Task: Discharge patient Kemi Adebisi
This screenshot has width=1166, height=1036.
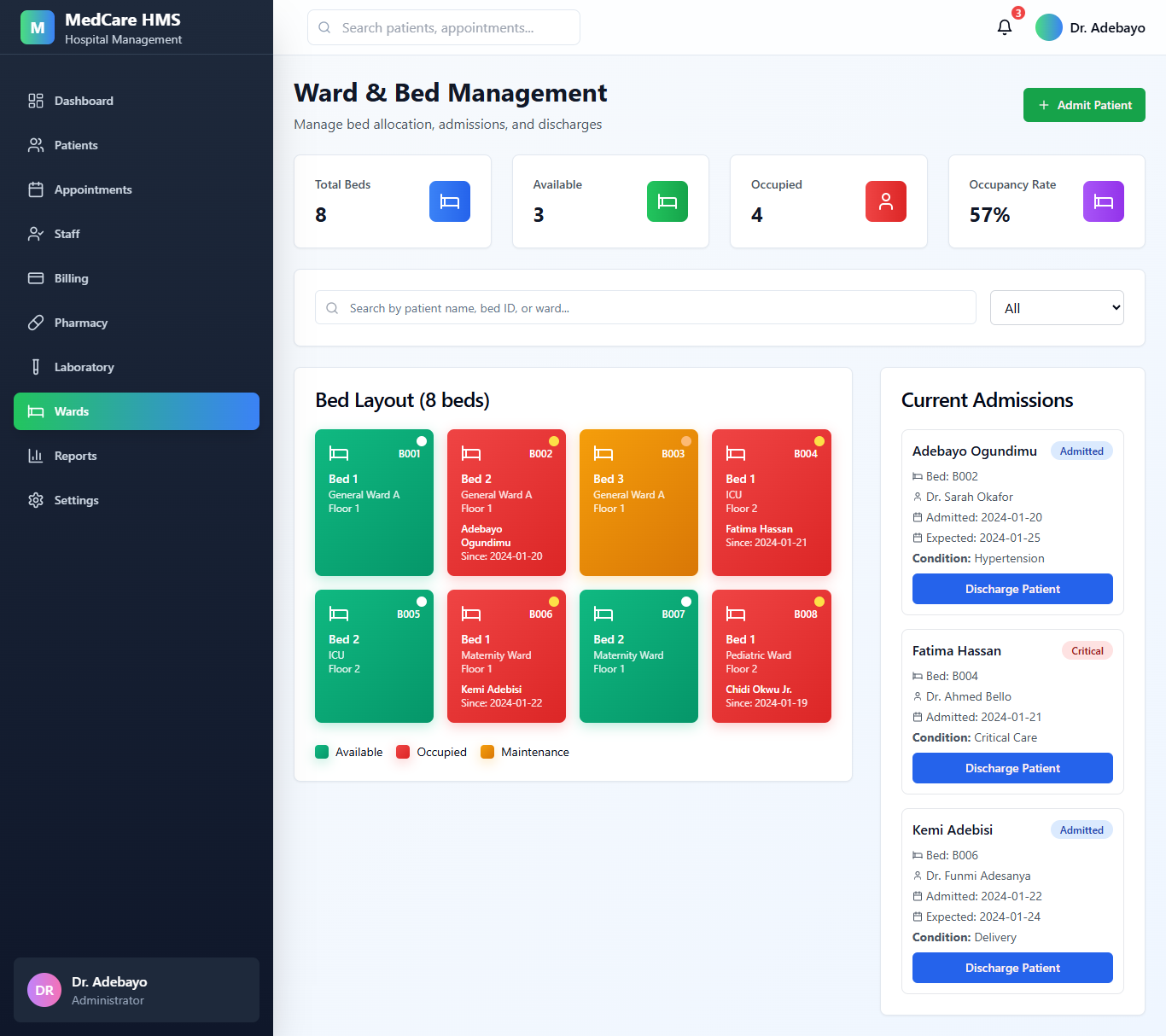Action: pos(1012,968)
